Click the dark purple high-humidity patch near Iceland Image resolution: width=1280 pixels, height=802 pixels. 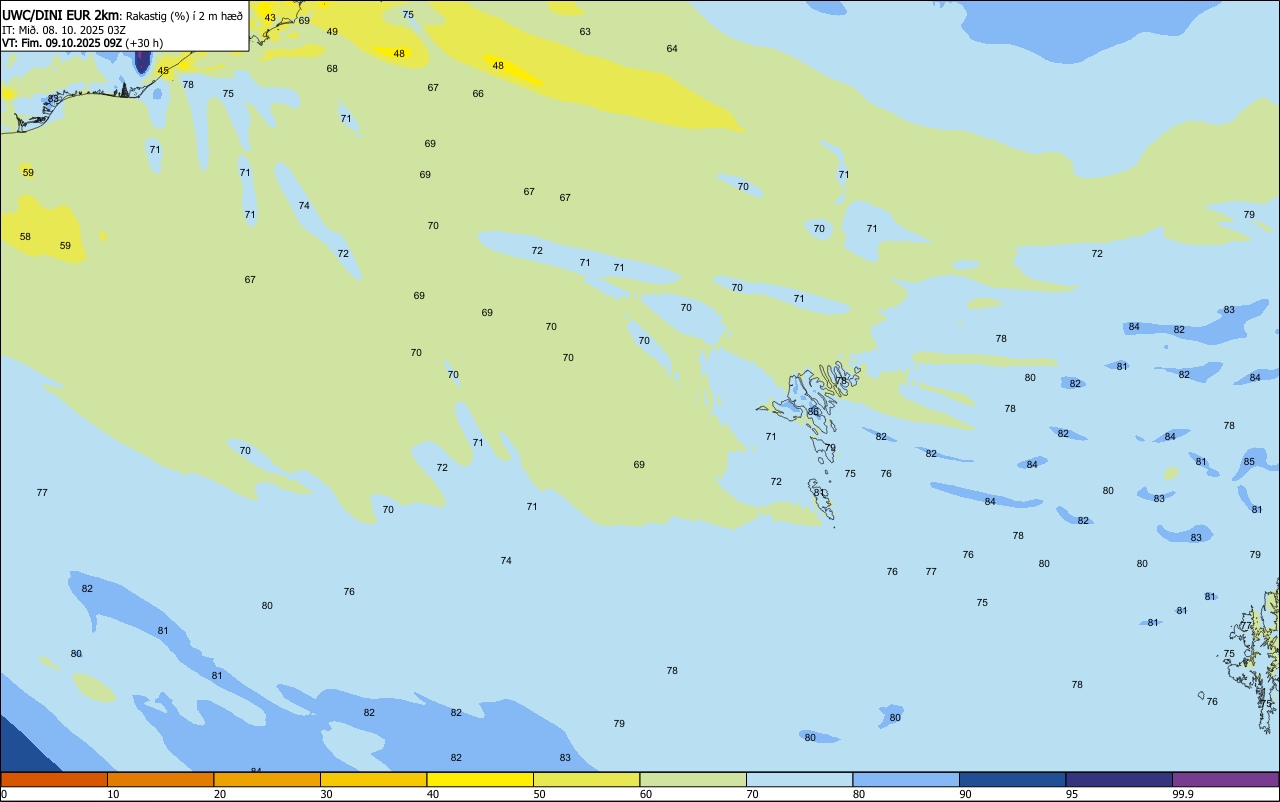click(142, 61)
